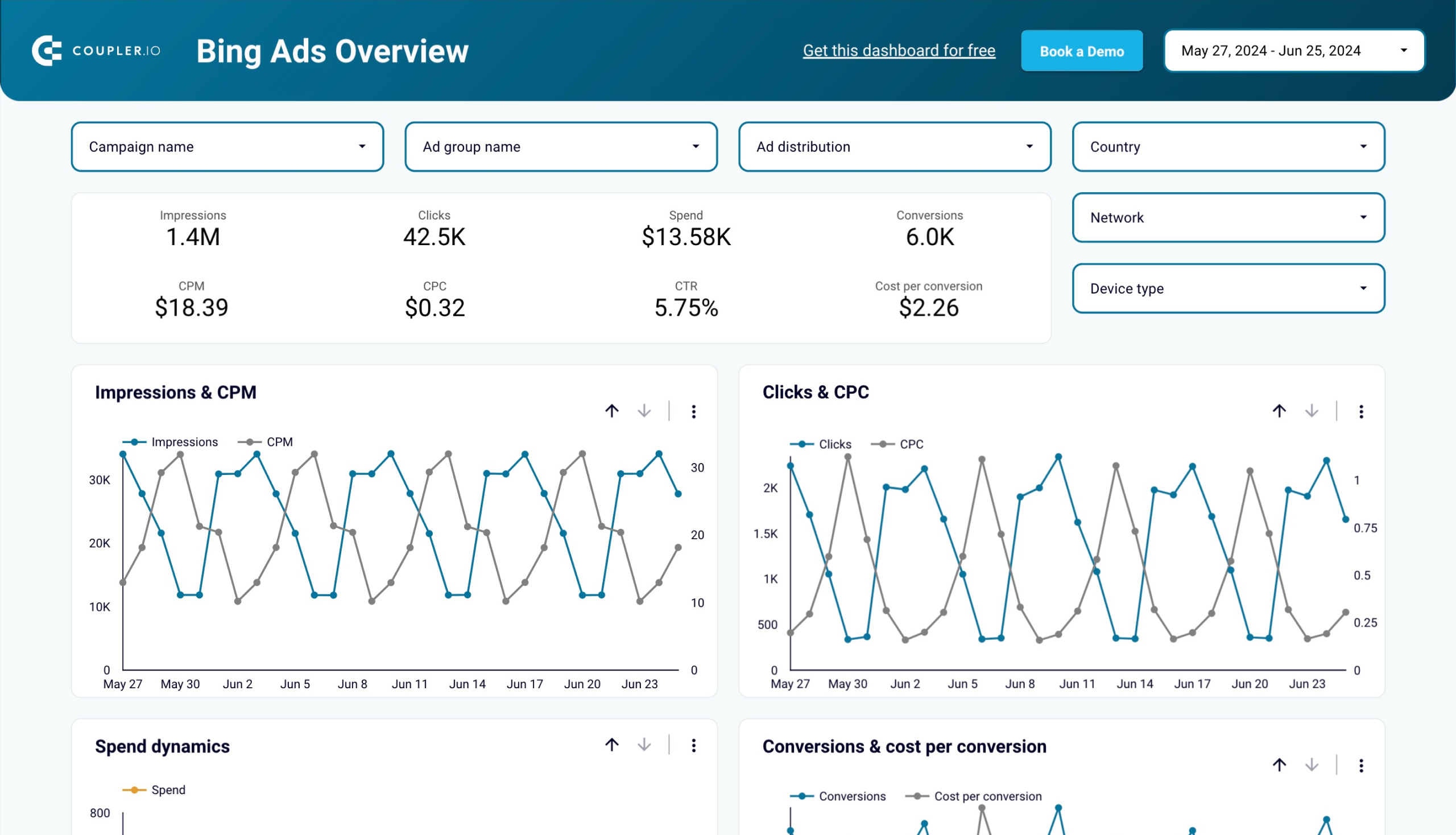Click the down sort arrow on Conversions chart
Viewport: 1456px width, 835px height.
1312,765
